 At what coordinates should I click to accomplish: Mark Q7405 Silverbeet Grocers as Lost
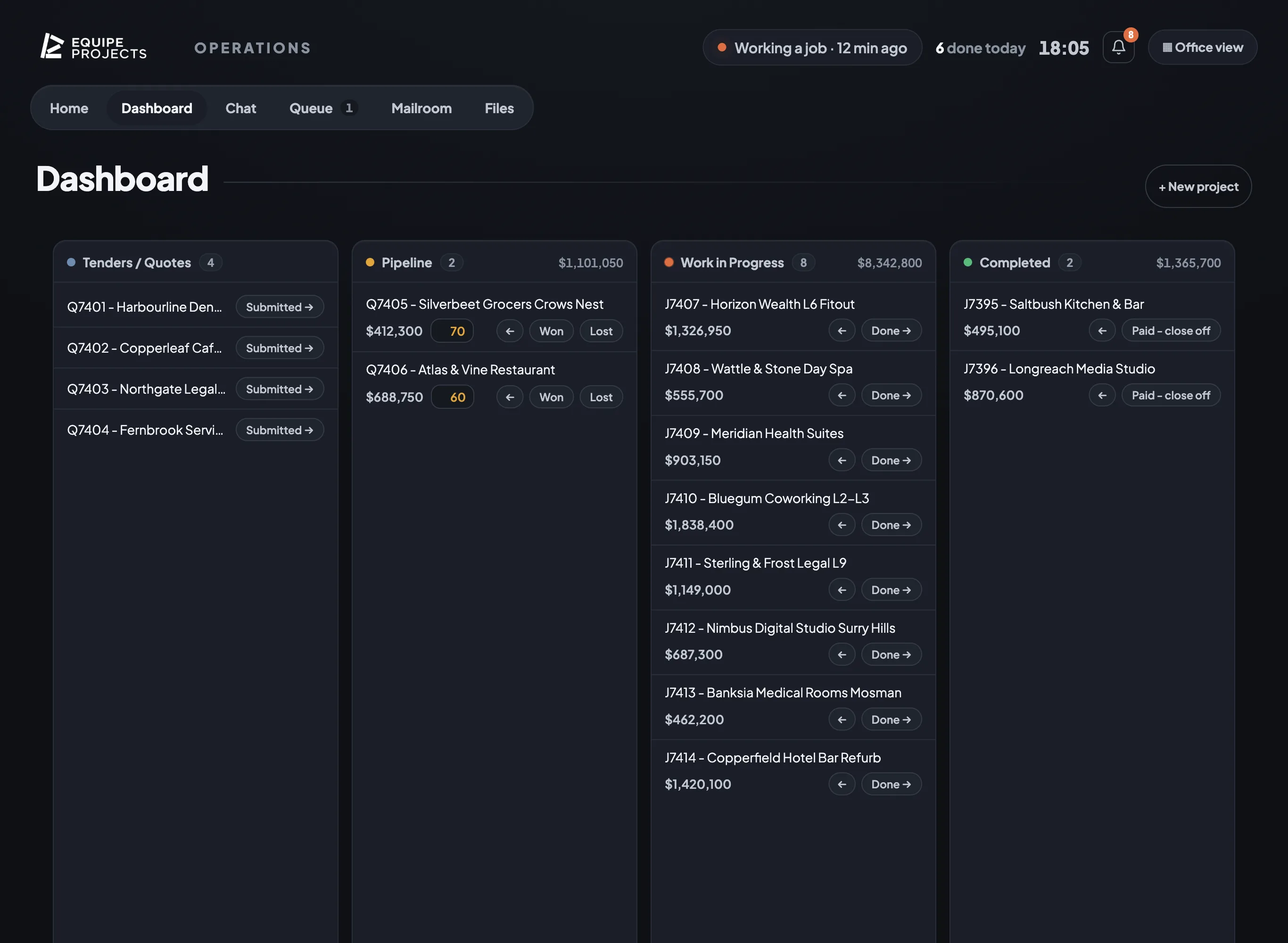(x=601, y=331)
